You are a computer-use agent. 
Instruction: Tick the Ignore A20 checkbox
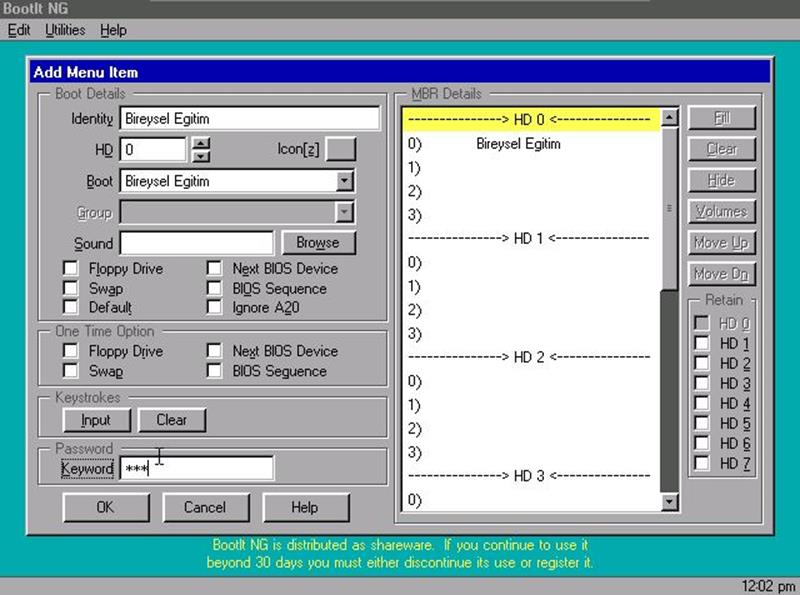pos(214,307)
